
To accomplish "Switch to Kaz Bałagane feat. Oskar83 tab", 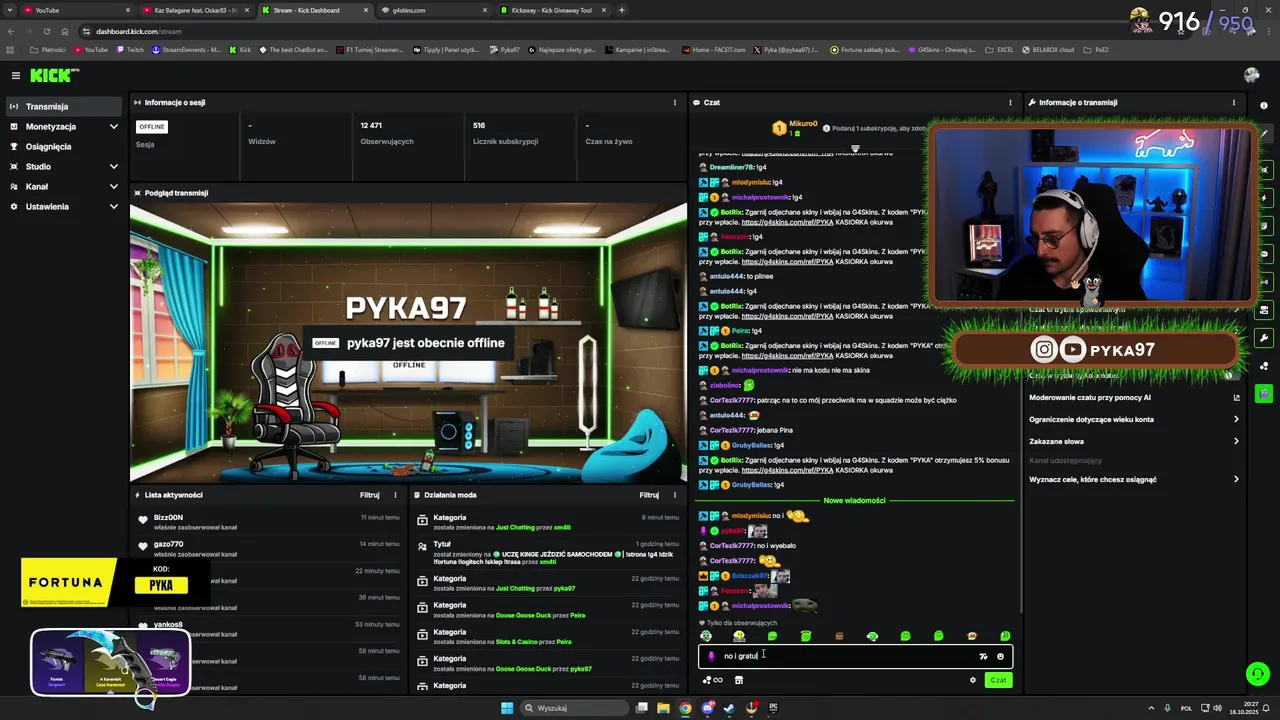I will pyautogui.click(x=195, y=10).
